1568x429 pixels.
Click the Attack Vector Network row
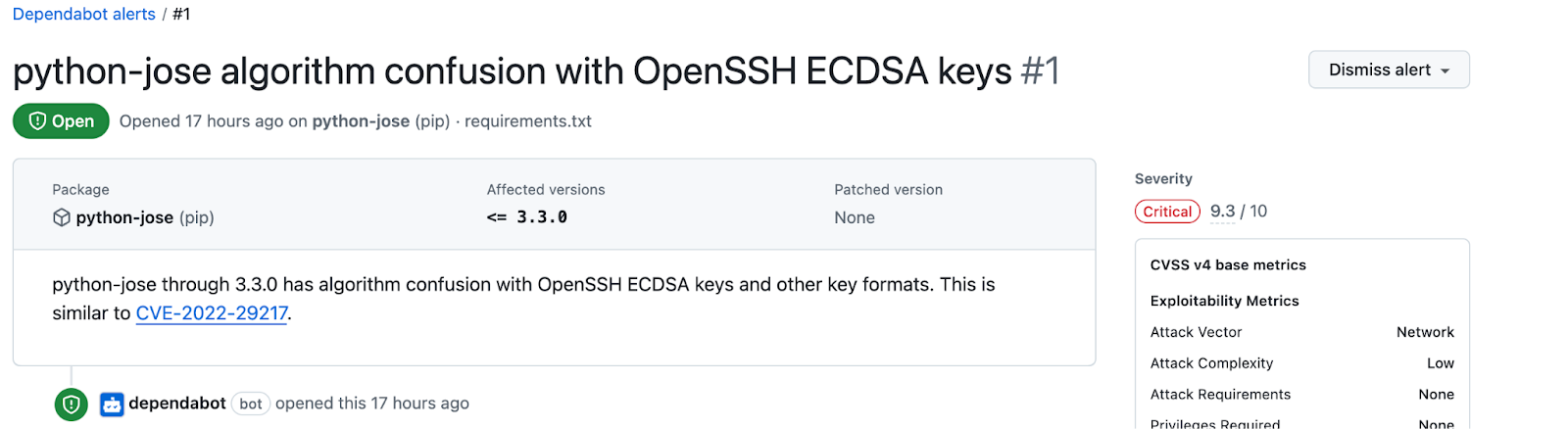click(1301, 333)
